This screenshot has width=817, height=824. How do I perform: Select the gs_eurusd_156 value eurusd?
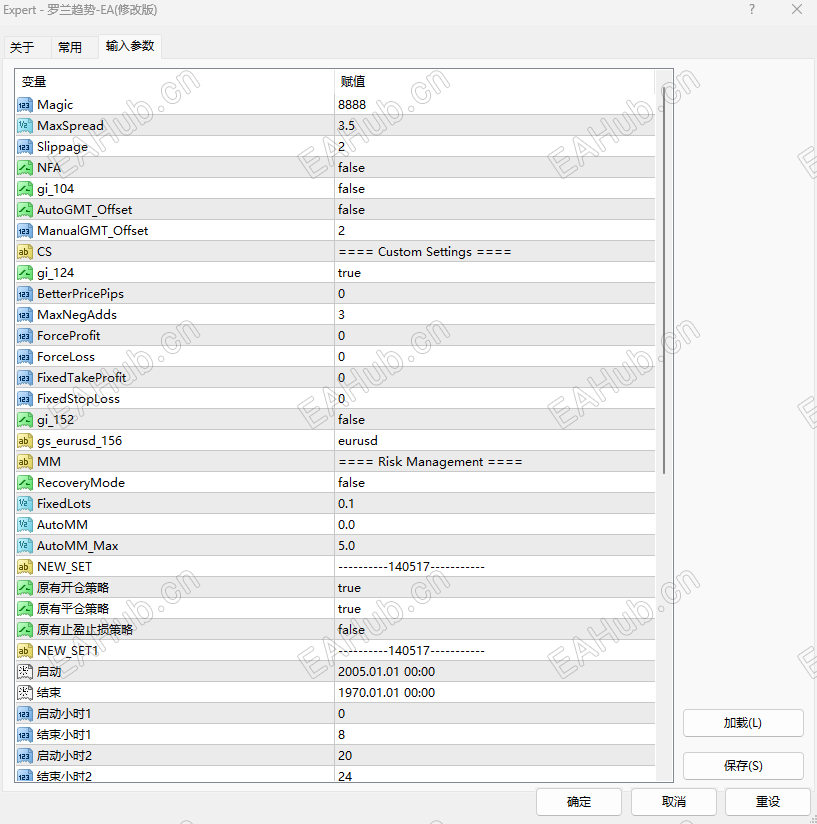358,441
